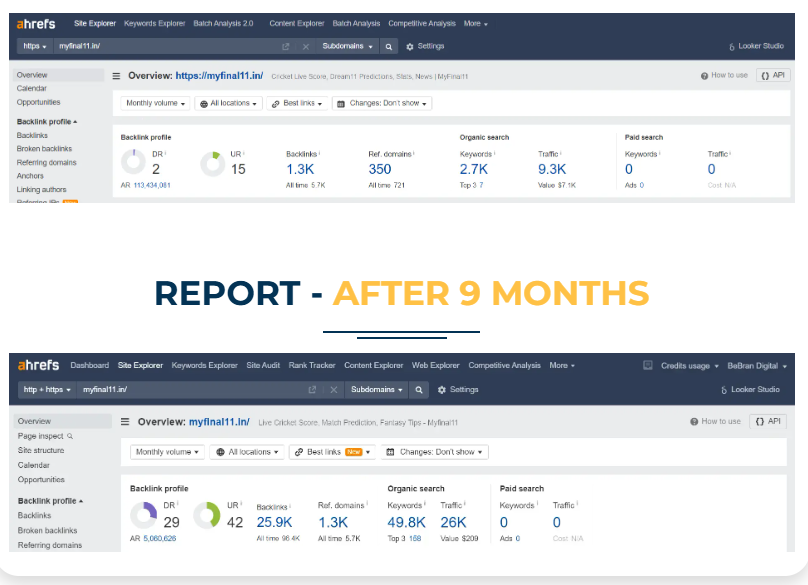Open the Batch Analysis 2.0 menu item
The height and width of the screenshot is (585, 808).
(223, 23)
